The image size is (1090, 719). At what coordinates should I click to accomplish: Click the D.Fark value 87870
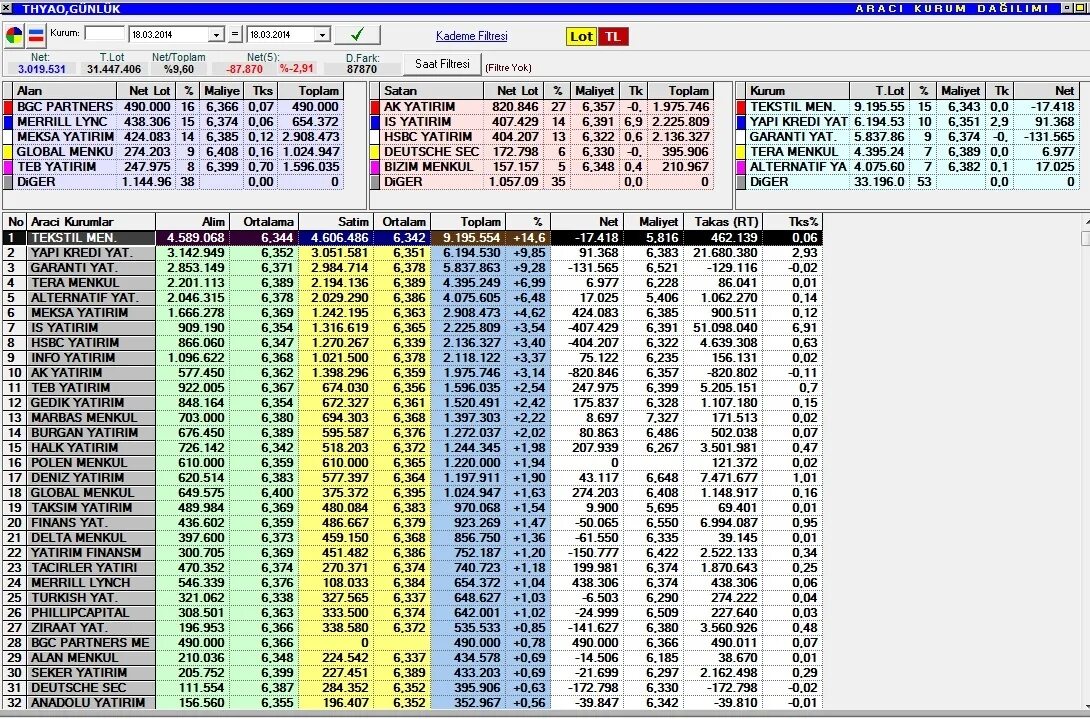(361, 69)
